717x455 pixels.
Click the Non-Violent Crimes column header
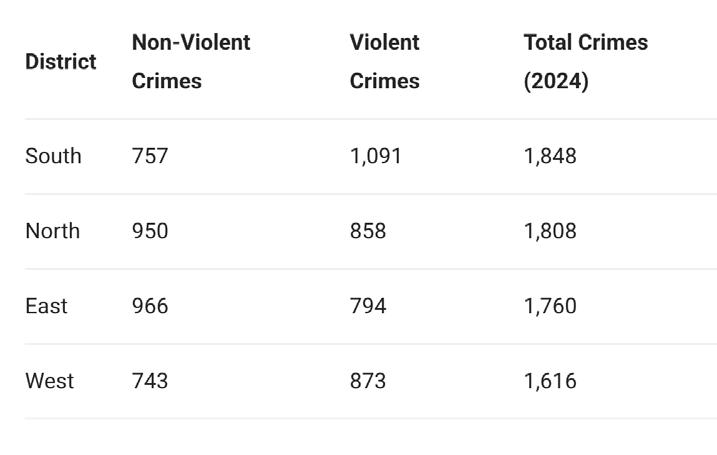coord(191,62)
